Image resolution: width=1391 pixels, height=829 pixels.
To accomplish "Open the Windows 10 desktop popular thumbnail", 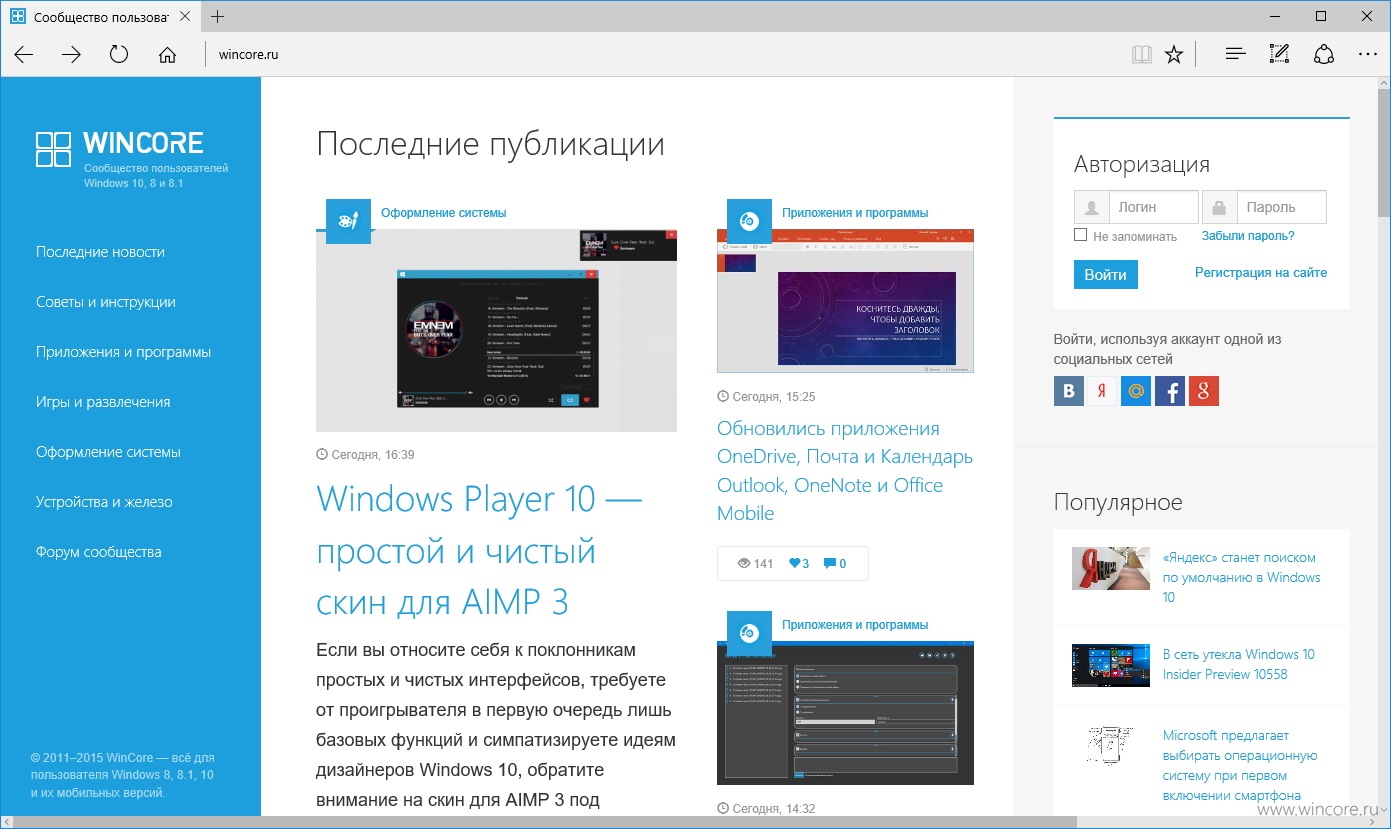I will pyautogui.click(x=1110, y=665).
